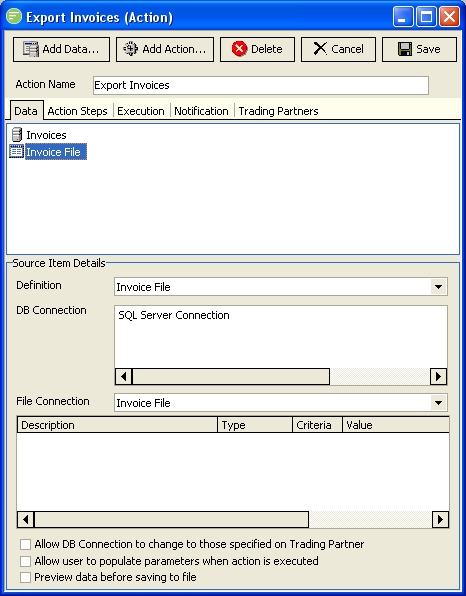The image size is (466, 596).
Task: Click the Add Action gear icon
Action: 130,49
